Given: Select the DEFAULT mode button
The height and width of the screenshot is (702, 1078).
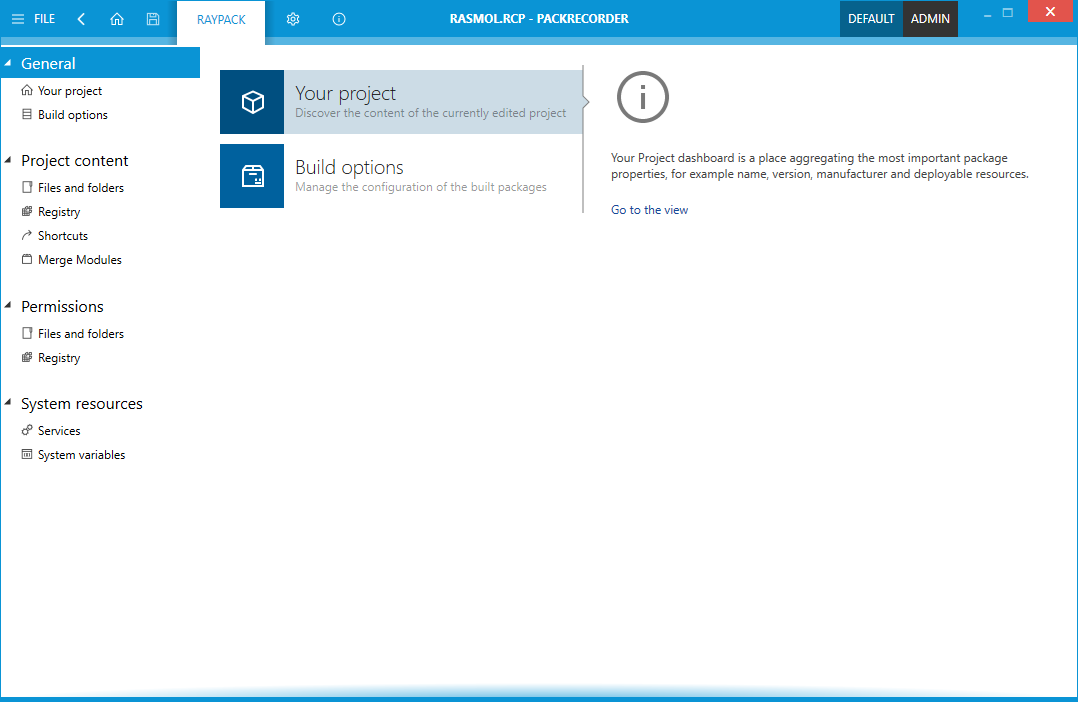Looking at the screenshot, I should click(x=871, y=19).
